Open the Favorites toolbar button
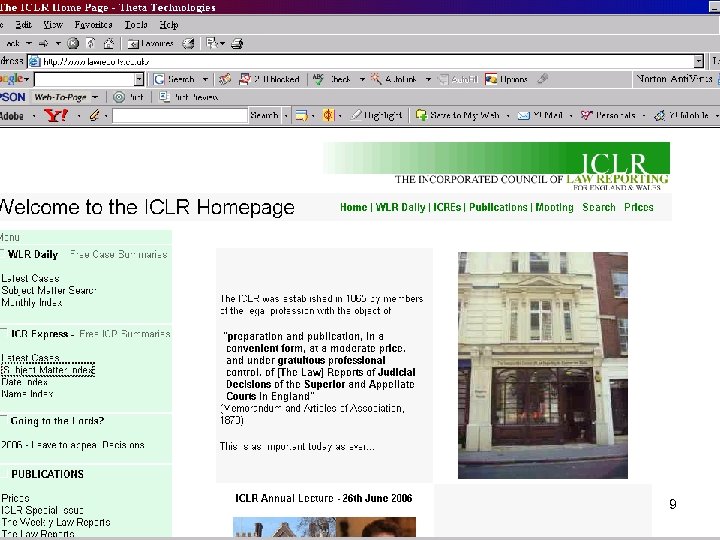 pyautogui.click(x=151, y=44)
